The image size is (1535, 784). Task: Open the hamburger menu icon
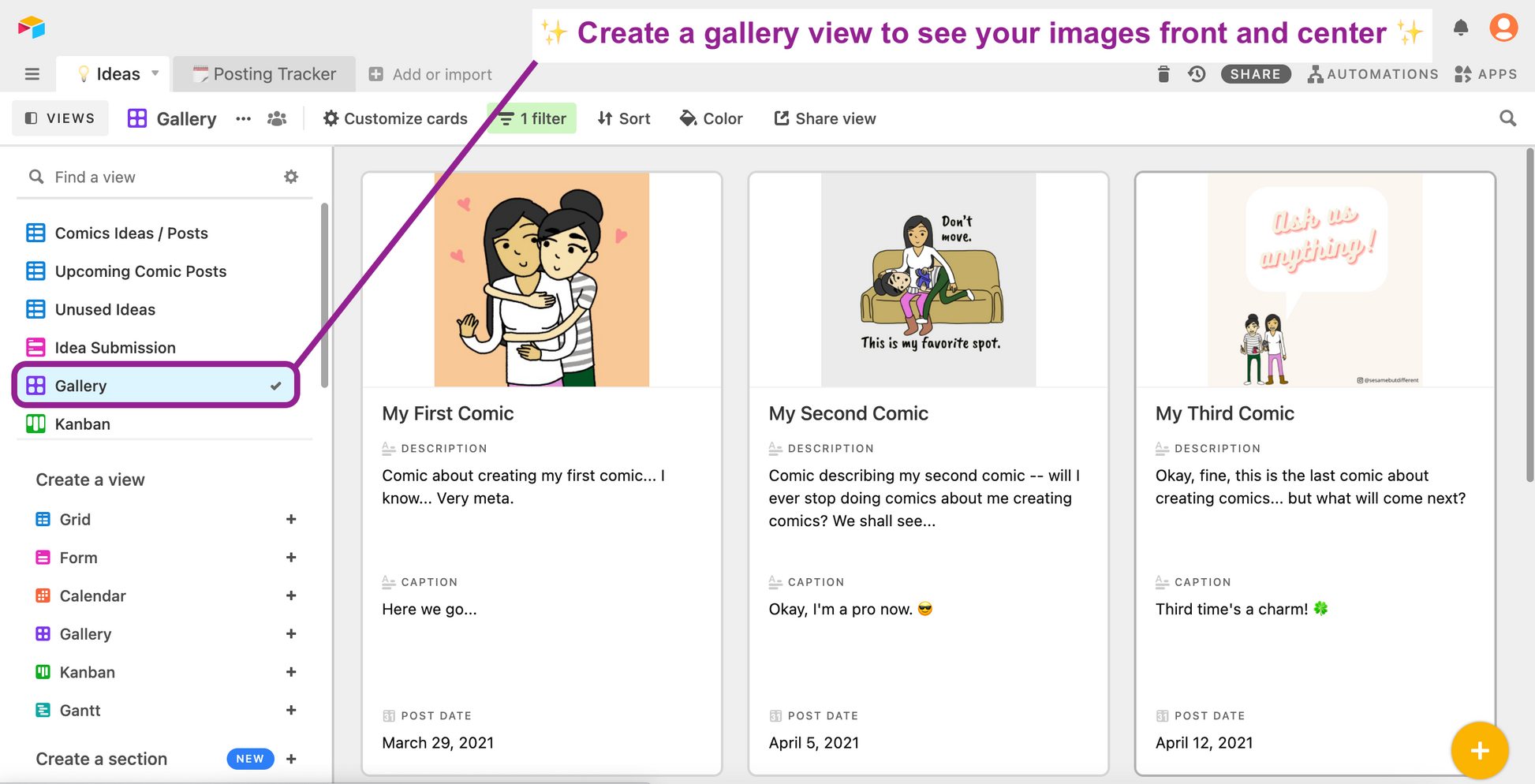(x=32, y=74)
